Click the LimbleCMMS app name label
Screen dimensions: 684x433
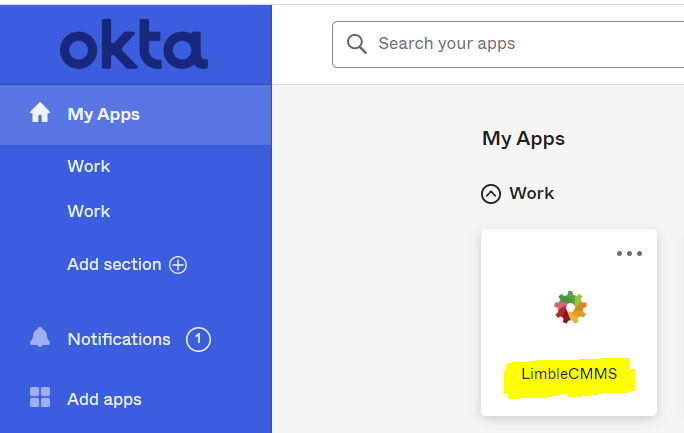569,375
